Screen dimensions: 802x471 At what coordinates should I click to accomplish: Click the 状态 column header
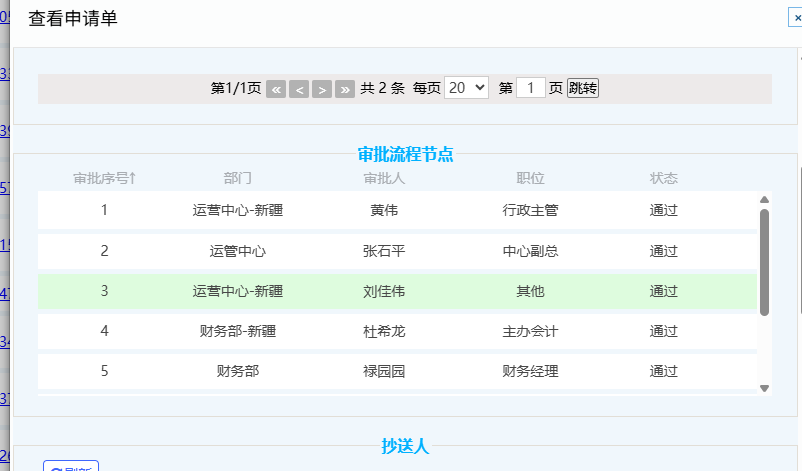664,178
